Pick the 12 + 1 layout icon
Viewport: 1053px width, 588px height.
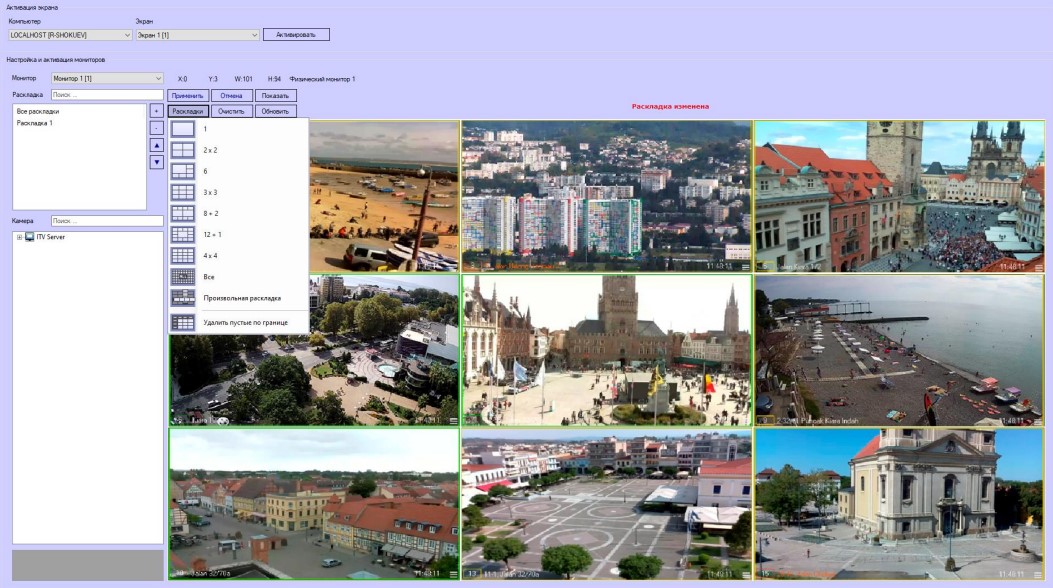183,234
